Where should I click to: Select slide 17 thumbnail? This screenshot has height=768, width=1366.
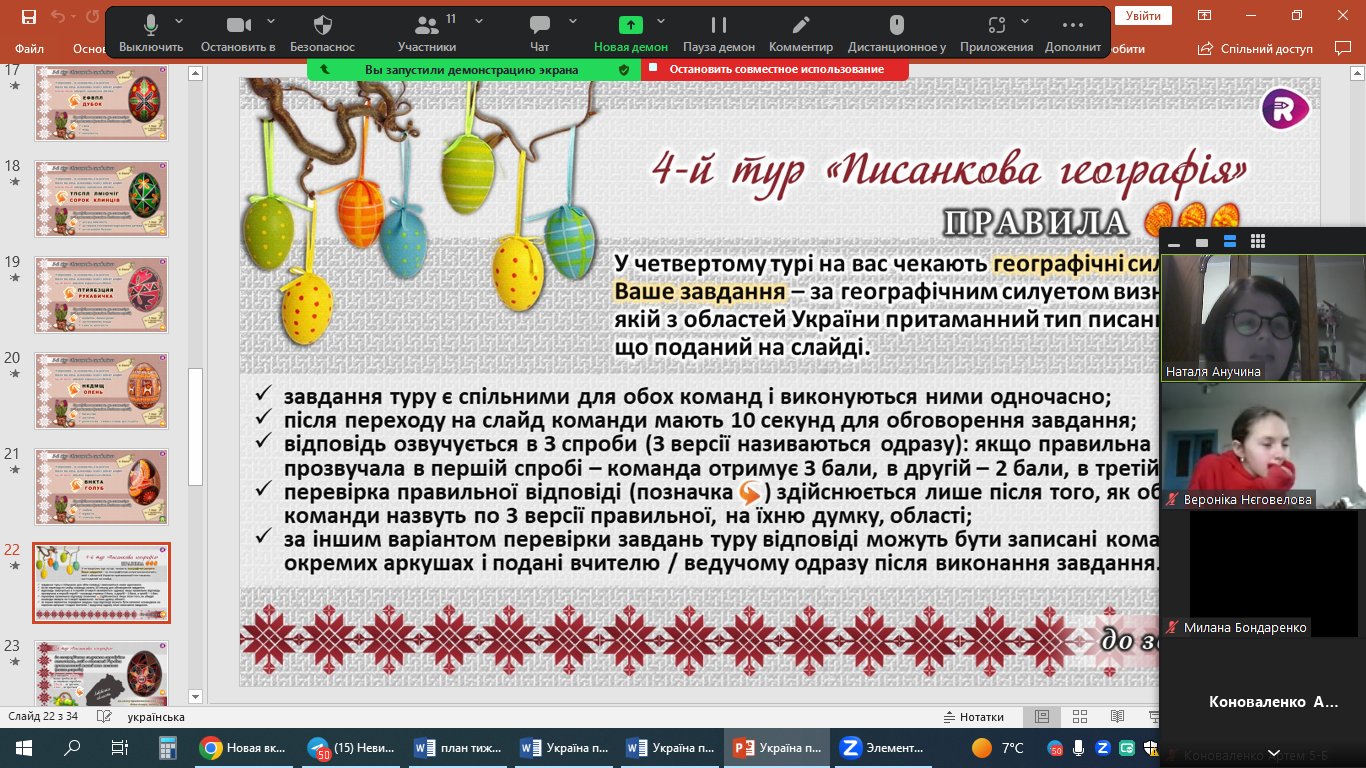pos(102,103)
